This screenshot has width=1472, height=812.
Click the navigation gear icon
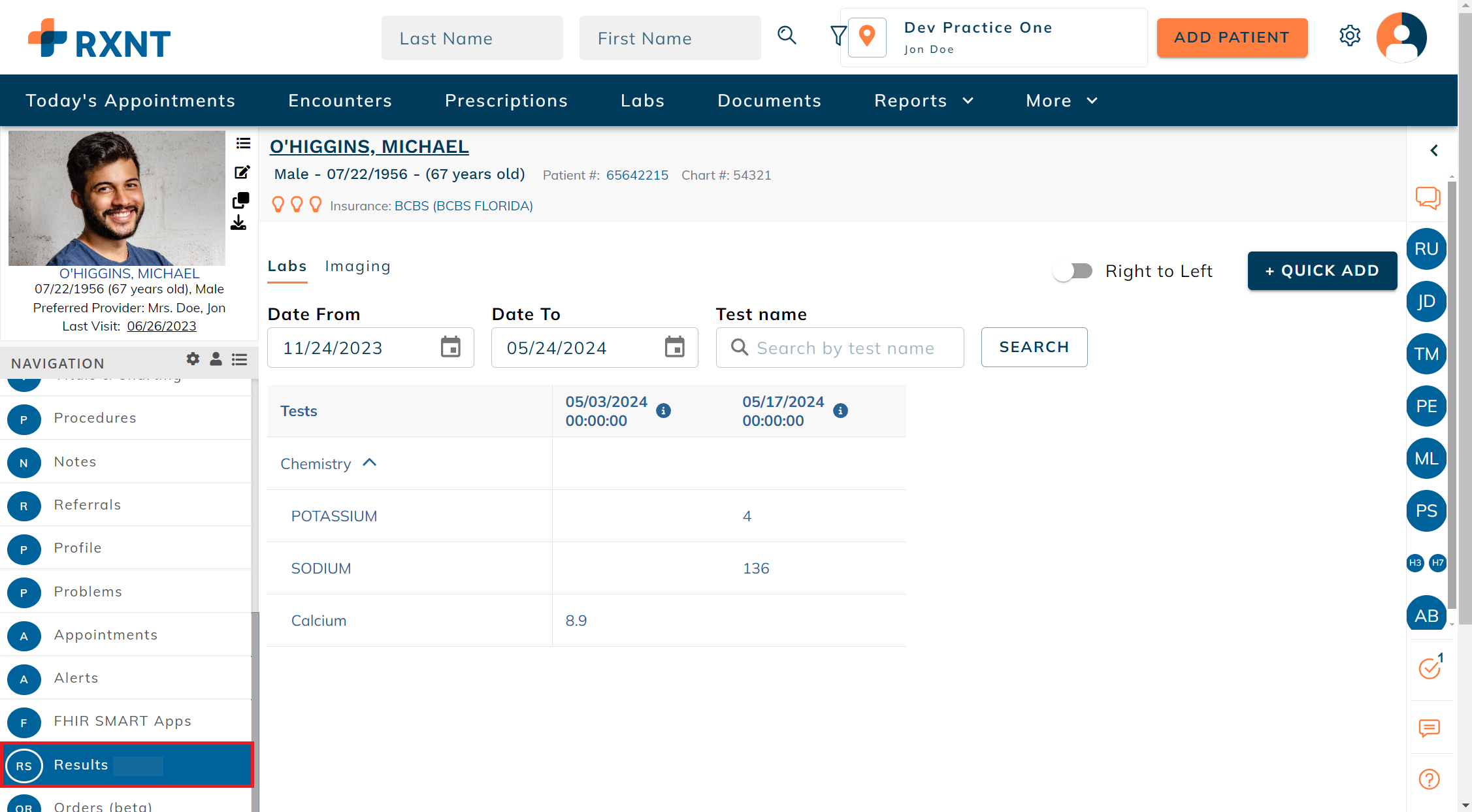point(193,359)
